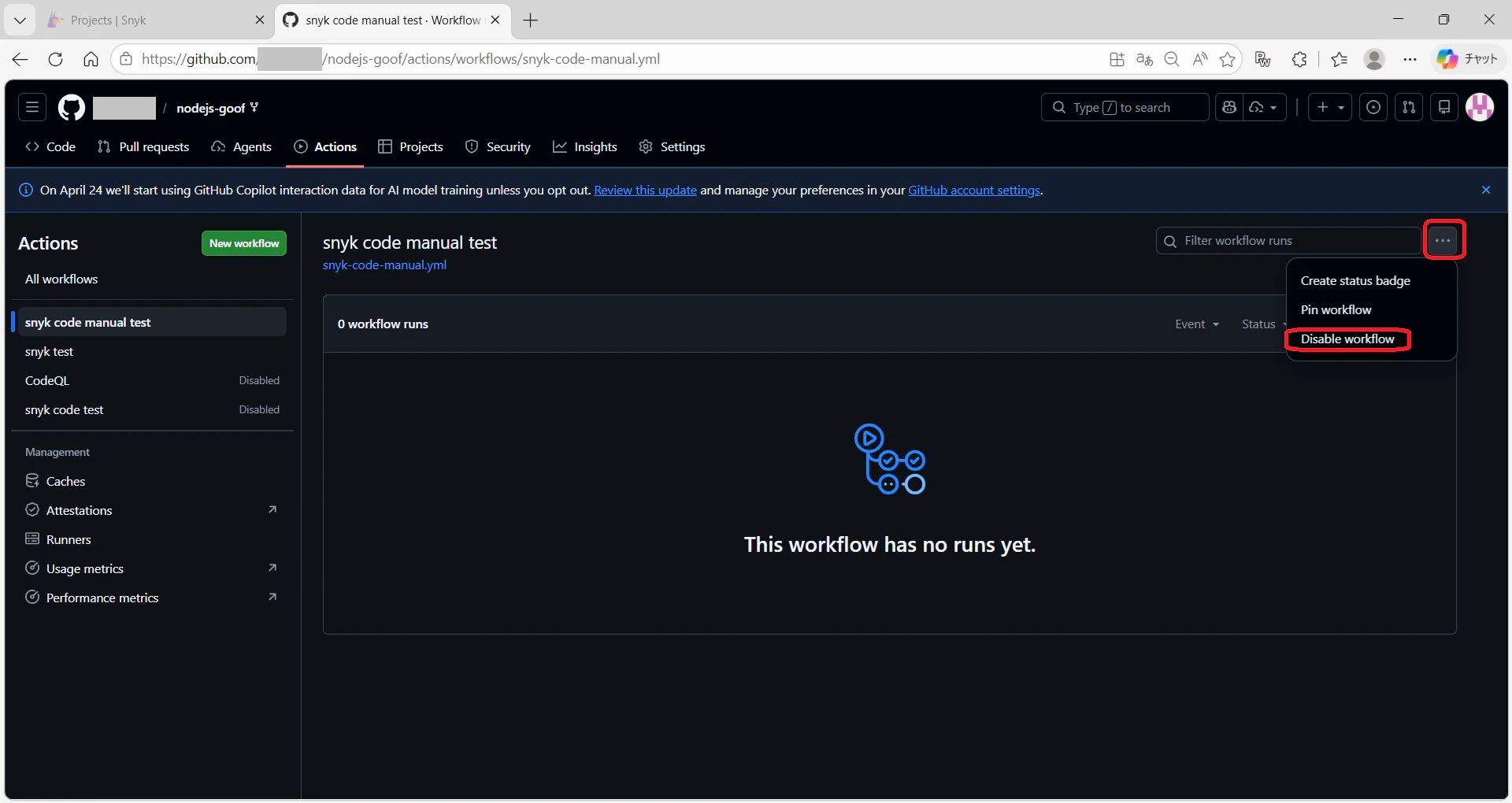
Task: Open Caches under Management
Action: 152,481
